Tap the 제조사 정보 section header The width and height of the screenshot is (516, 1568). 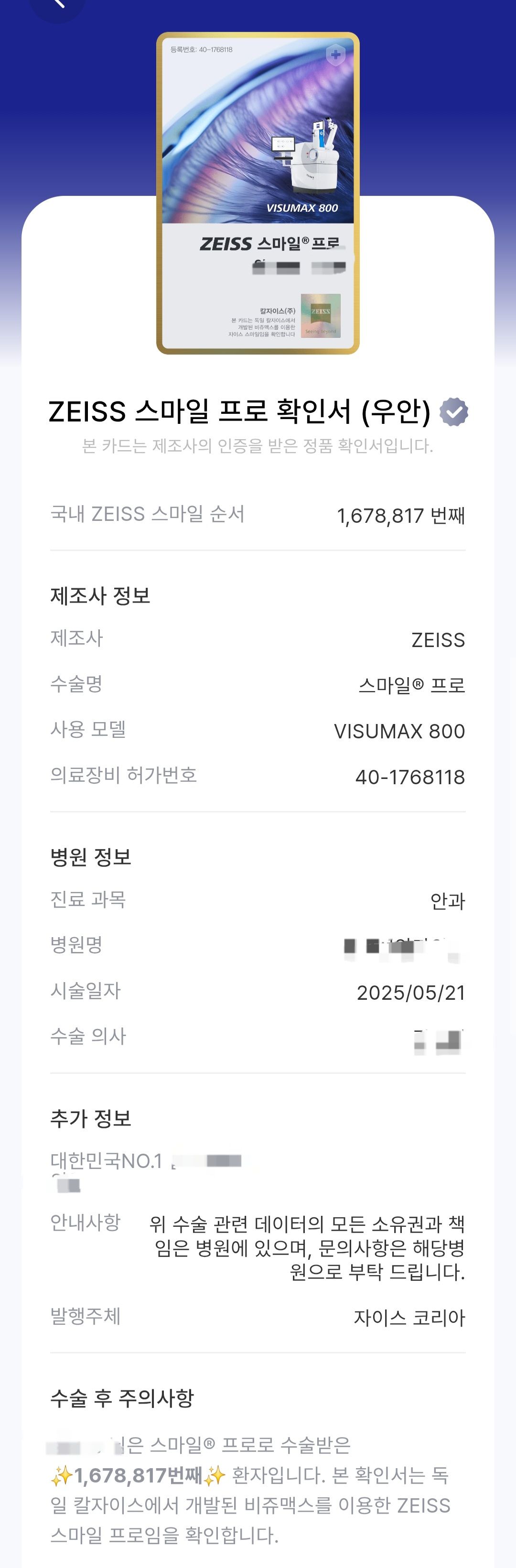[100, 595]
